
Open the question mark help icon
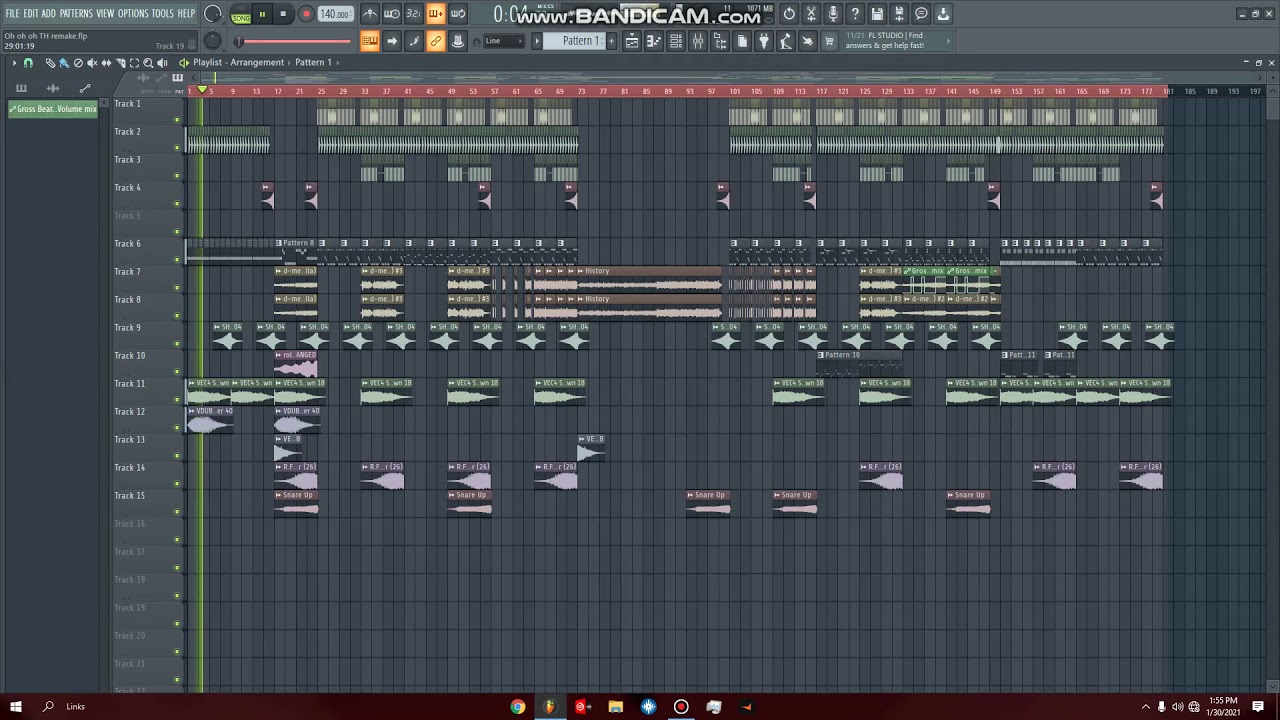tap(855, 14)
